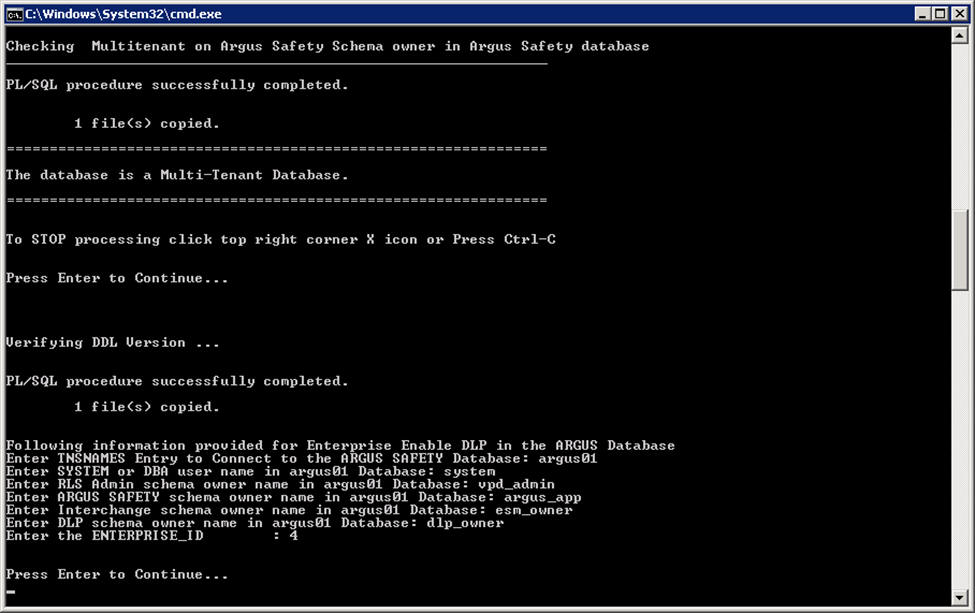Click the minimize window icon

[x=924, y=14]
